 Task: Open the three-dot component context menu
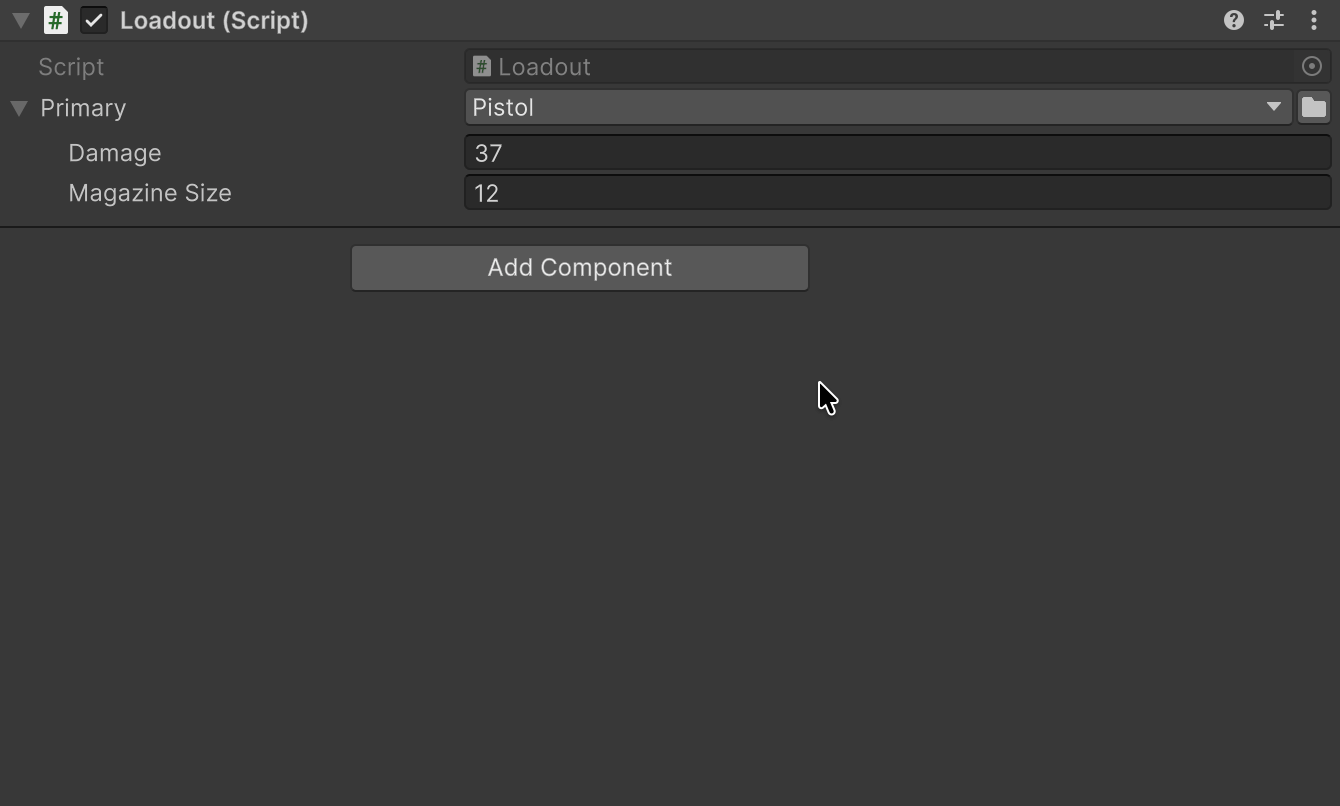coord(1314,20)
